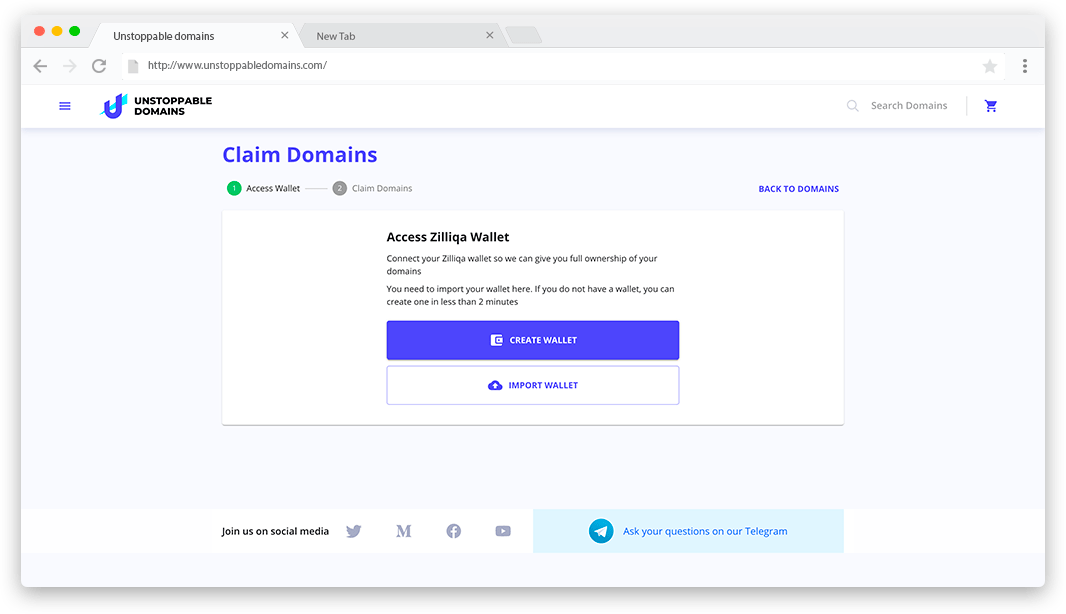Bookmark this page with the star
Image resolution: width=1066 pixels, height=614 pixels.
click(990, 66)
